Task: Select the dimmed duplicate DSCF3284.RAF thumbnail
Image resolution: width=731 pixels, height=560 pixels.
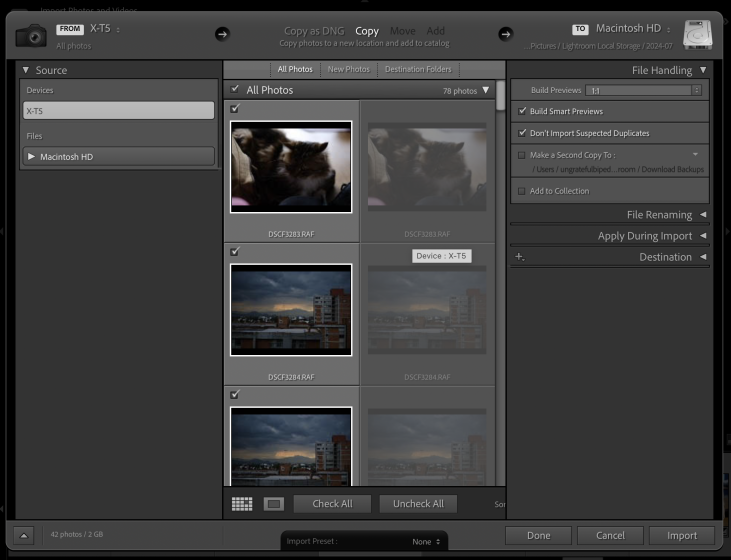Action: click(x=427, y=310)
